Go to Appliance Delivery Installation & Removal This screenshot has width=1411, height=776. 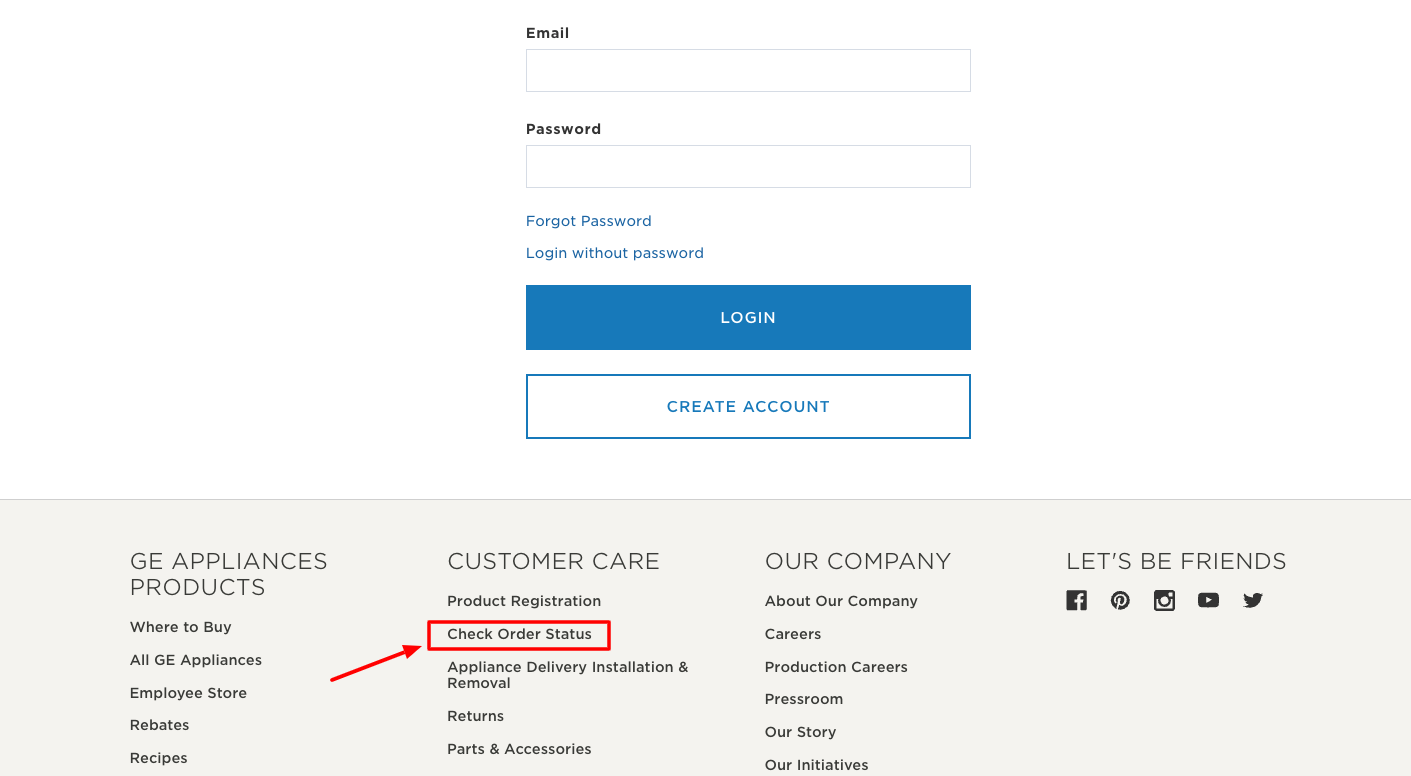(567, 674)
